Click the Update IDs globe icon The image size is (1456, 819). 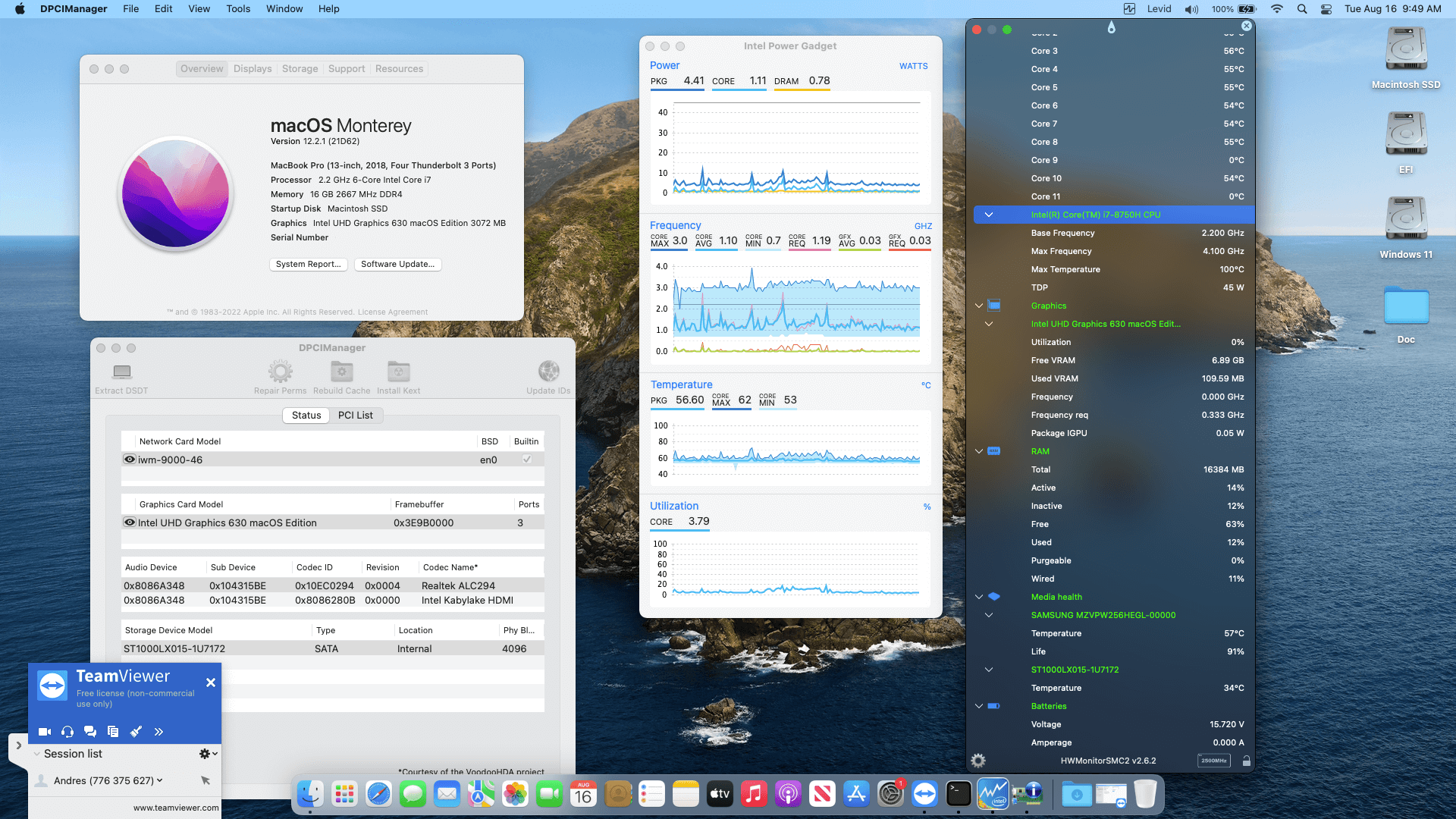(x=548, y=372)
